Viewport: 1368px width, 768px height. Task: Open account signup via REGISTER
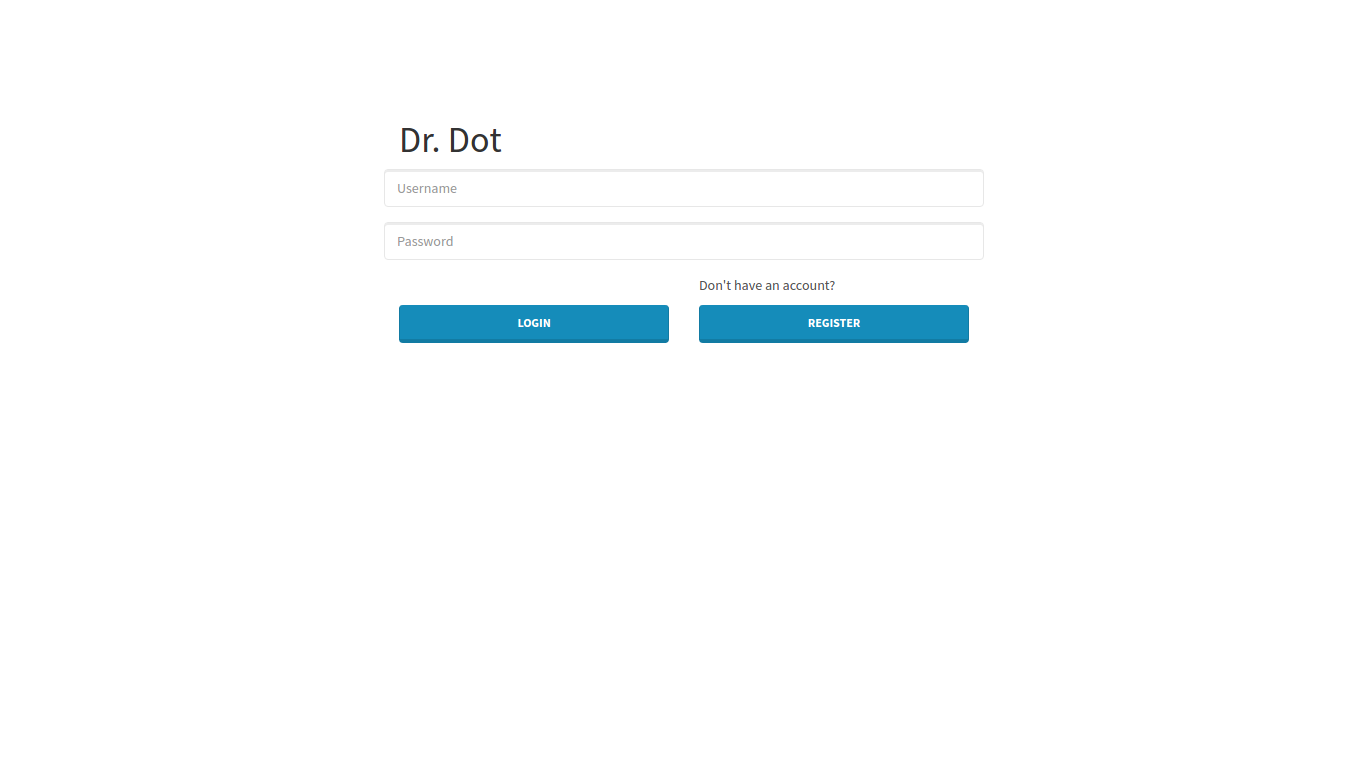click(x=834, y=324)
